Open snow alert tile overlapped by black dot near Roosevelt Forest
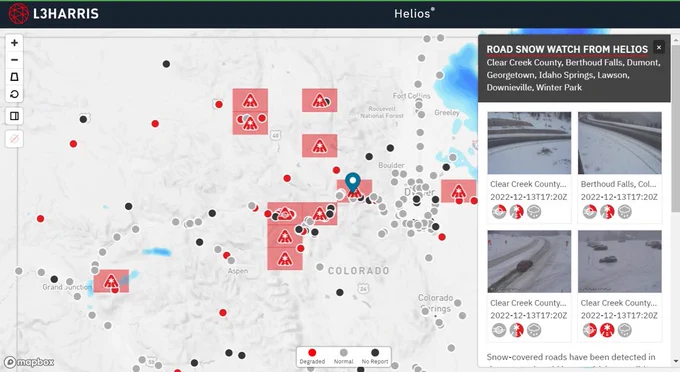Image resolution: width=680 pixels, height=372 pixels. pyautogui.click(x=320, y=100)
